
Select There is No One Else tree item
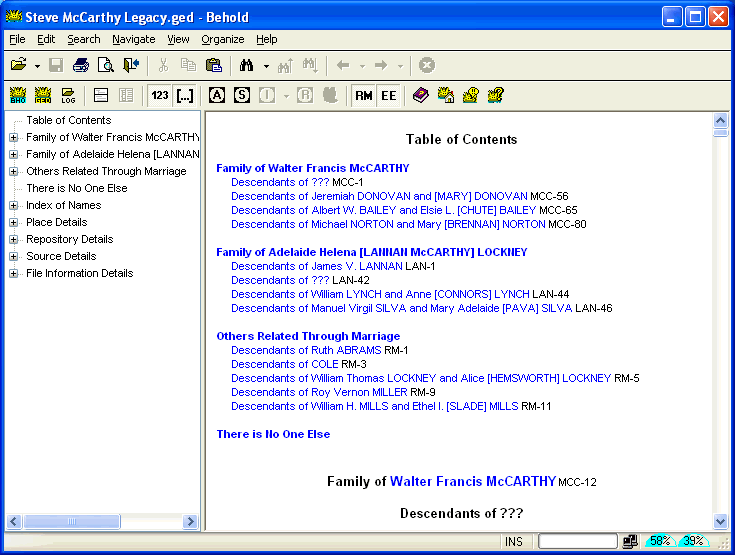(77, 188)
